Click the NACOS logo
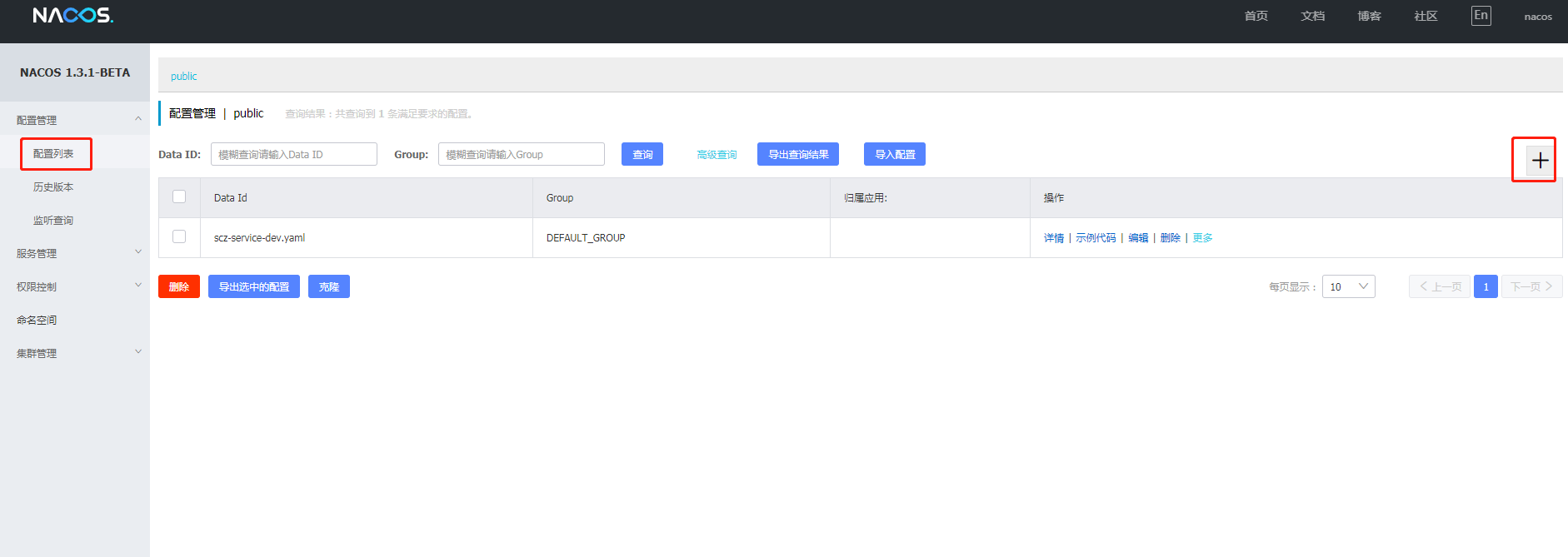Screen dimensions: 1568x557 (72, 15)
